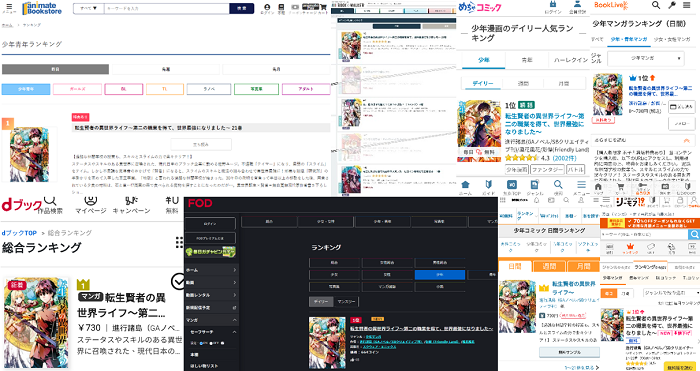Screen dimensions: 700x371
Task: Open the animate Bookstore bookshelf icon
Action: pyautogui.click(x=281, y=8)
